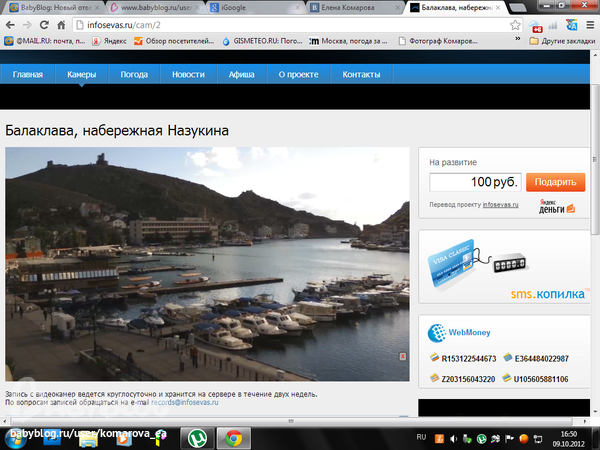Image resolution: width=600 pixels, height=450 pixels.
Task: Click the donation amount field showing 100
Action: 475,182
